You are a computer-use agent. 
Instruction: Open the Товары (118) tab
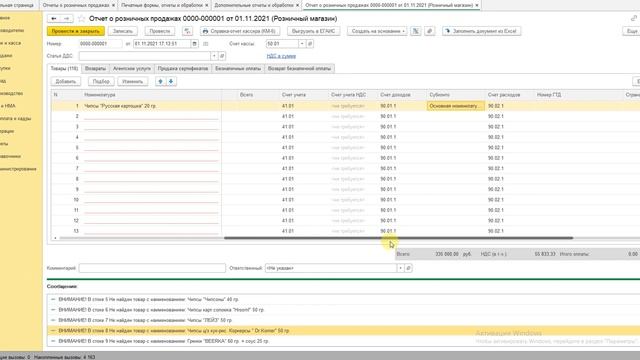tap(64, 69)
